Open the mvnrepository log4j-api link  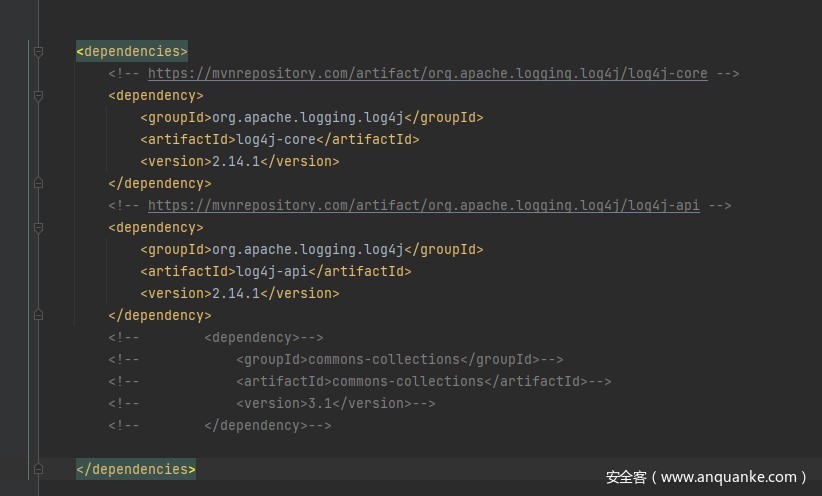[x=423, y=206]
